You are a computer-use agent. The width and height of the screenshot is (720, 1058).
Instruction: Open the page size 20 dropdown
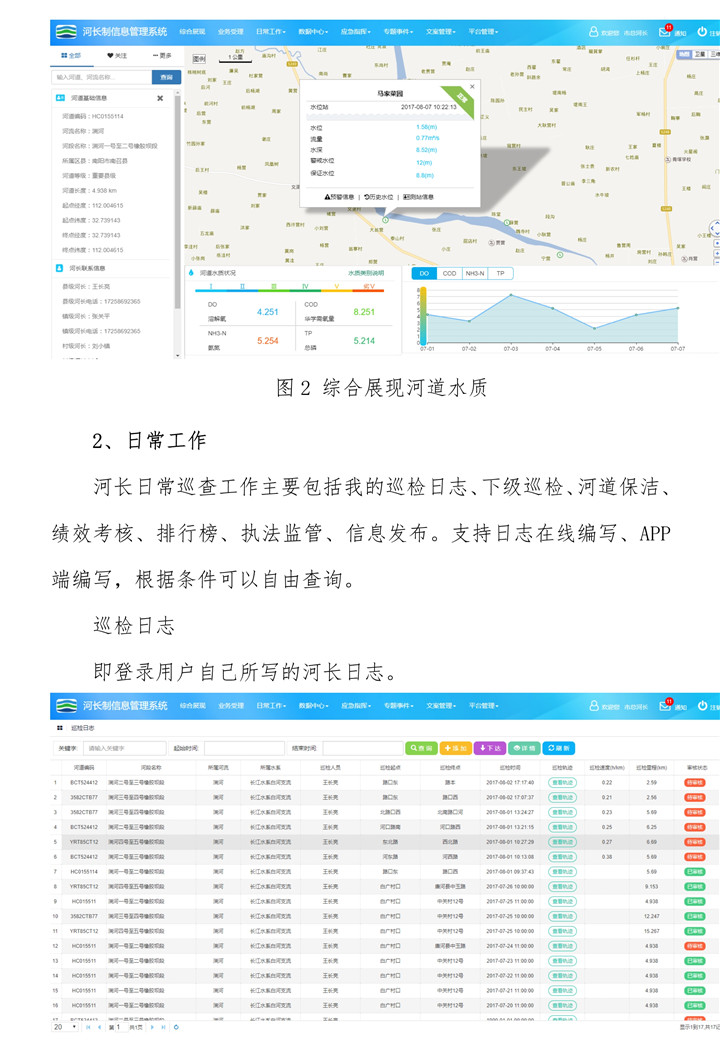[65, 1027]
